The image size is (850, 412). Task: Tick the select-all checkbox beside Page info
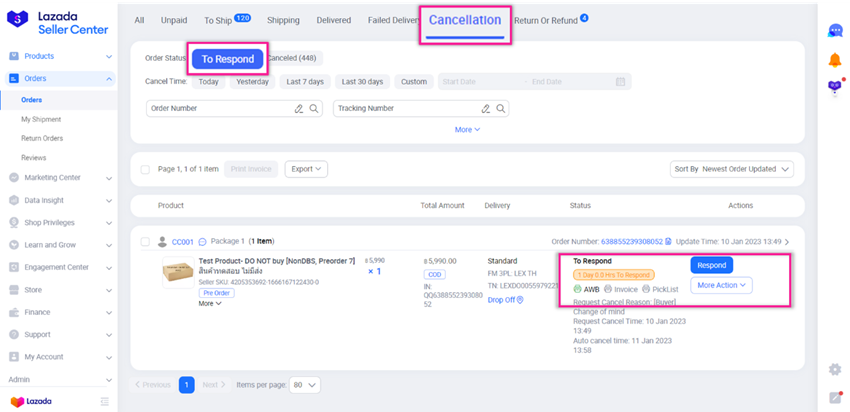tap(146, 169)
